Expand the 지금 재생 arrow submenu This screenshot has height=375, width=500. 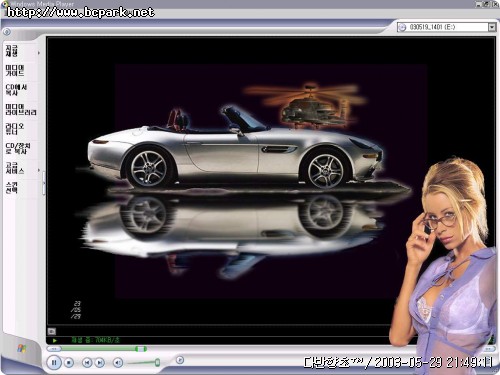[39, 53]
